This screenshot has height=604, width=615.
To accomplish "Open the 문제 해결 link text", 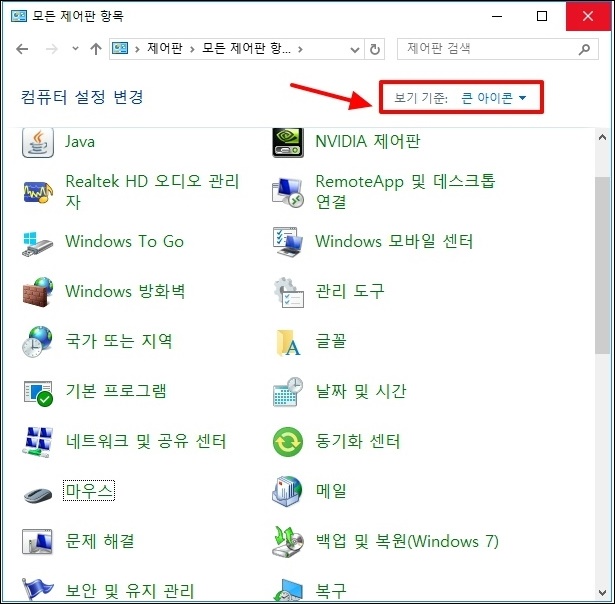I will click(100, 541).
